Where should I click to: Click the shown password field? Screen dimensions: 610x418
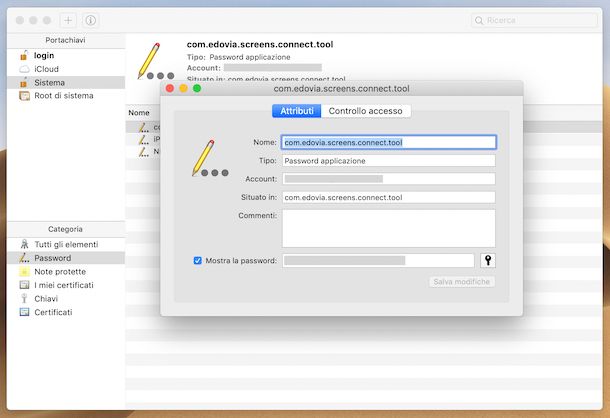point(378,260)
